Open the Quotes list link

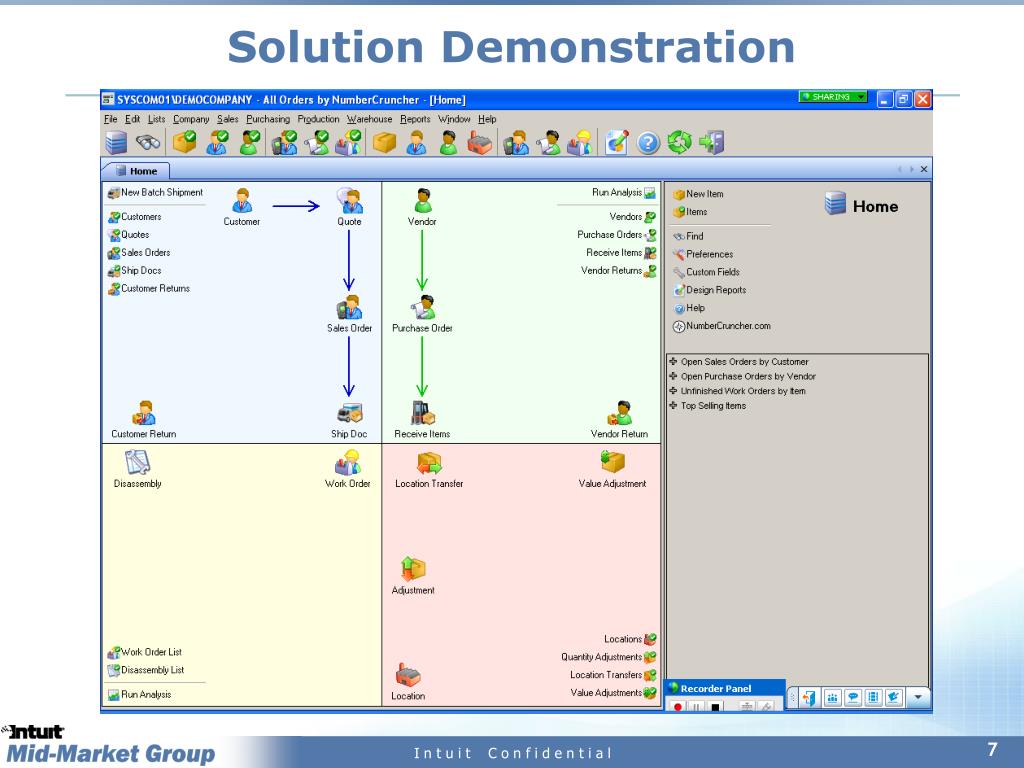point(129,234)
